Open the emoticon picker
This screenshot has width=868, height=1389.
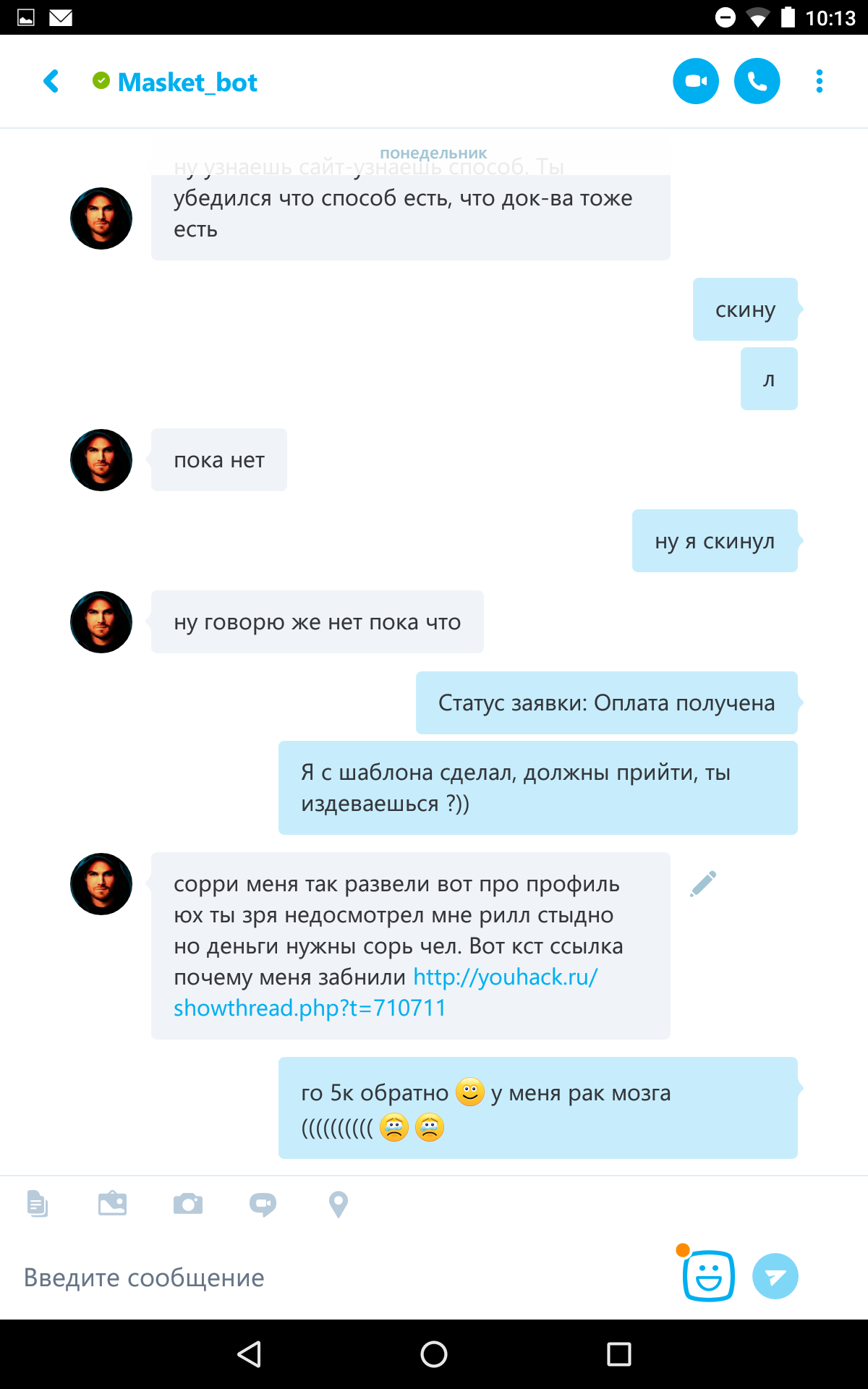click(709, 1276)
